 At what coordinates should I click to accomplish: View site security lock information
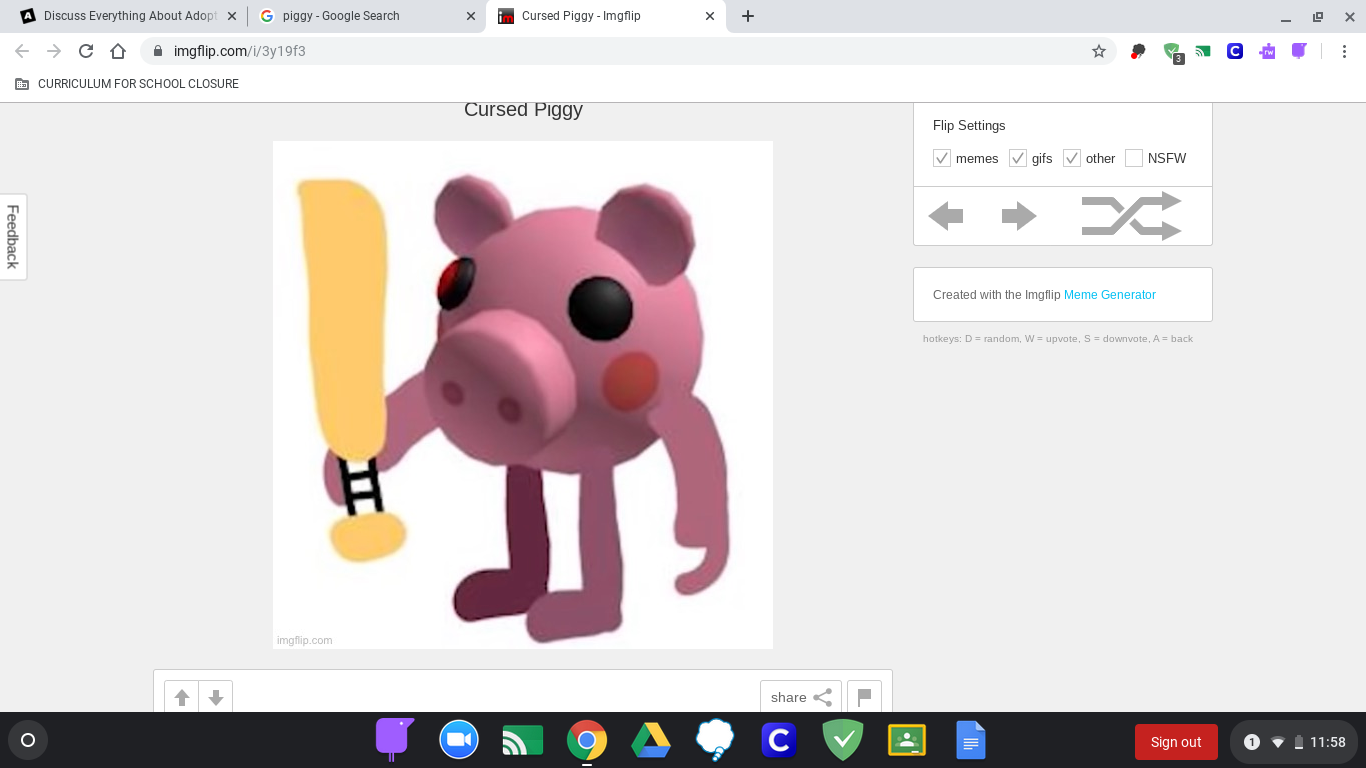point(157,51)
